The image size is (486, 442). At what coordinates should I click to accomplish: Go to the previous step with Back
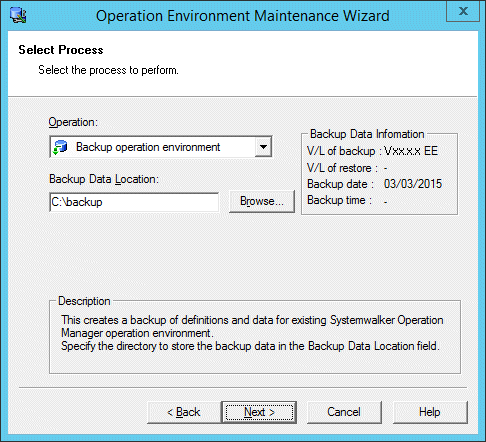pos(184,412)
